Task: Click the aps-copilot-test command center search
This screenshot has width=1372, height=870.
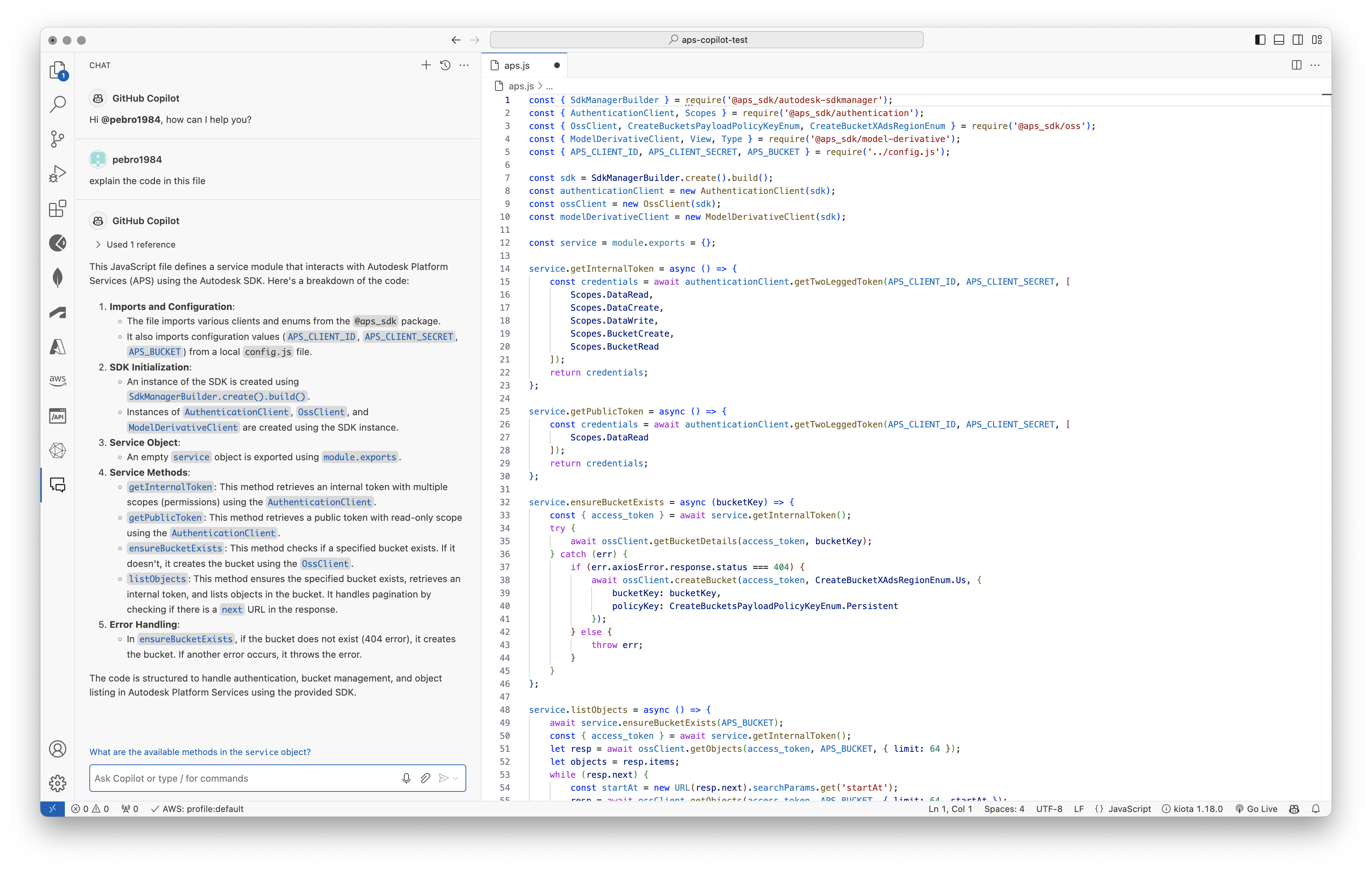Action: click(x=707, y=40)
